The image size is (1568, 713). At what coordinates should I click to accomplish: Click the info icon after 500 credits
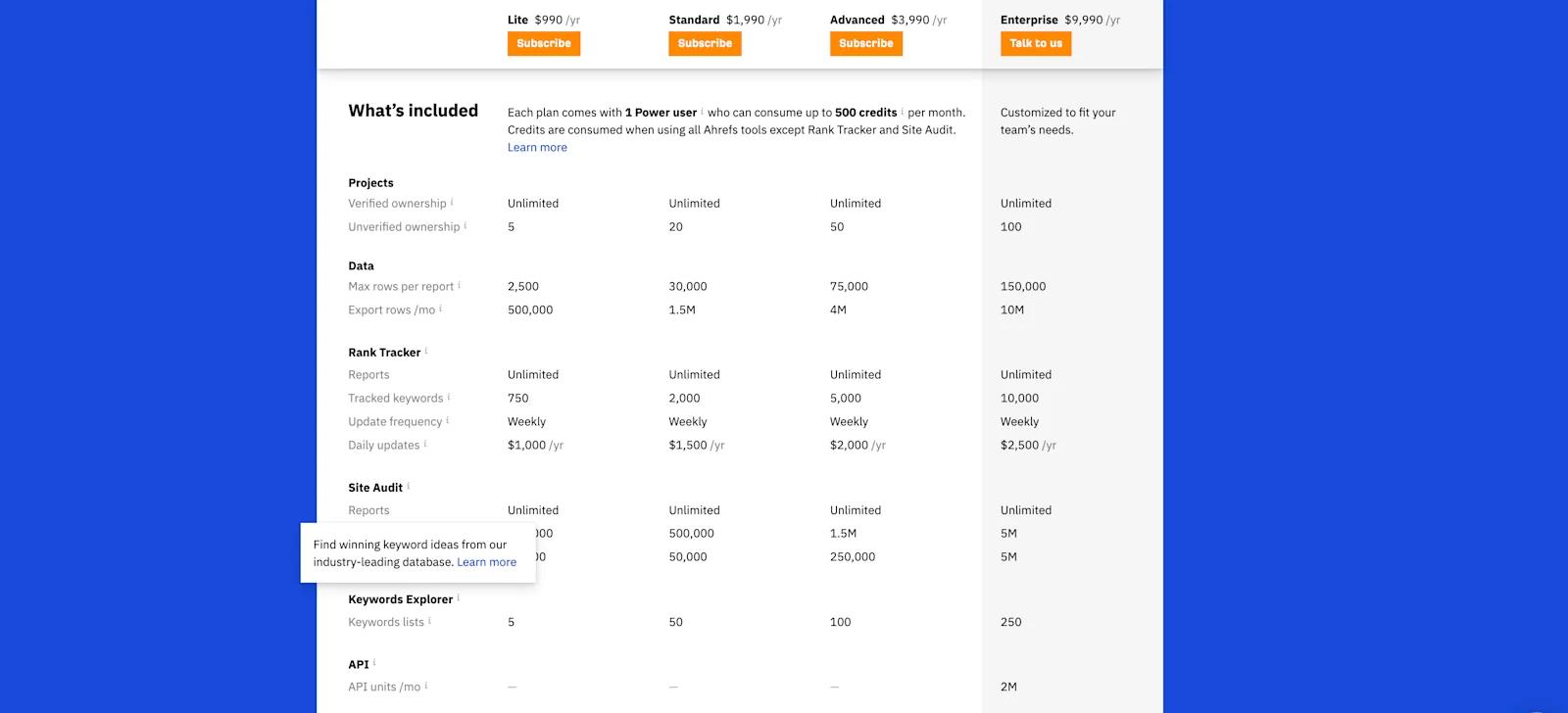[902, 110]
